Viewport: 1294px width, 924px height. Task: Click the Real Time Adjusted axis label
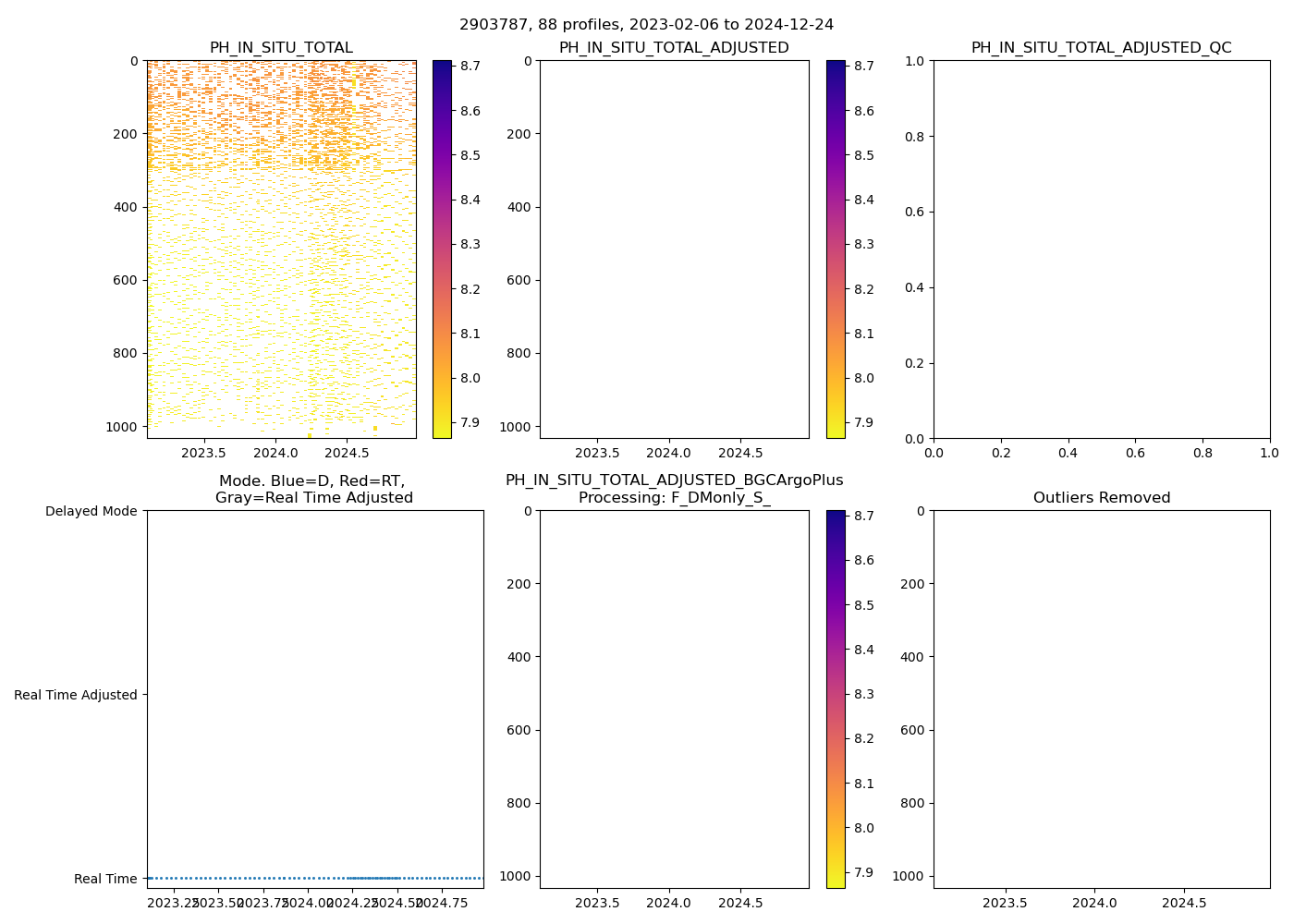pos(76,695)
